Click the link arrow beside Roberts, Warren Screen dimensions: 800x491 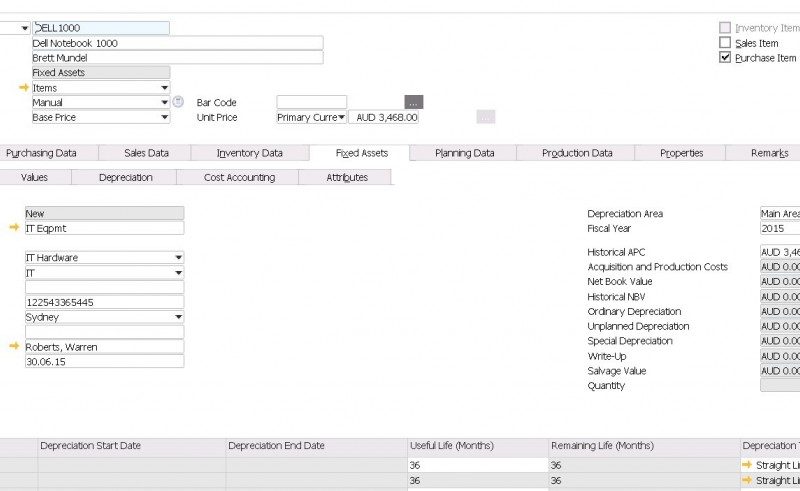click(14, 346)
